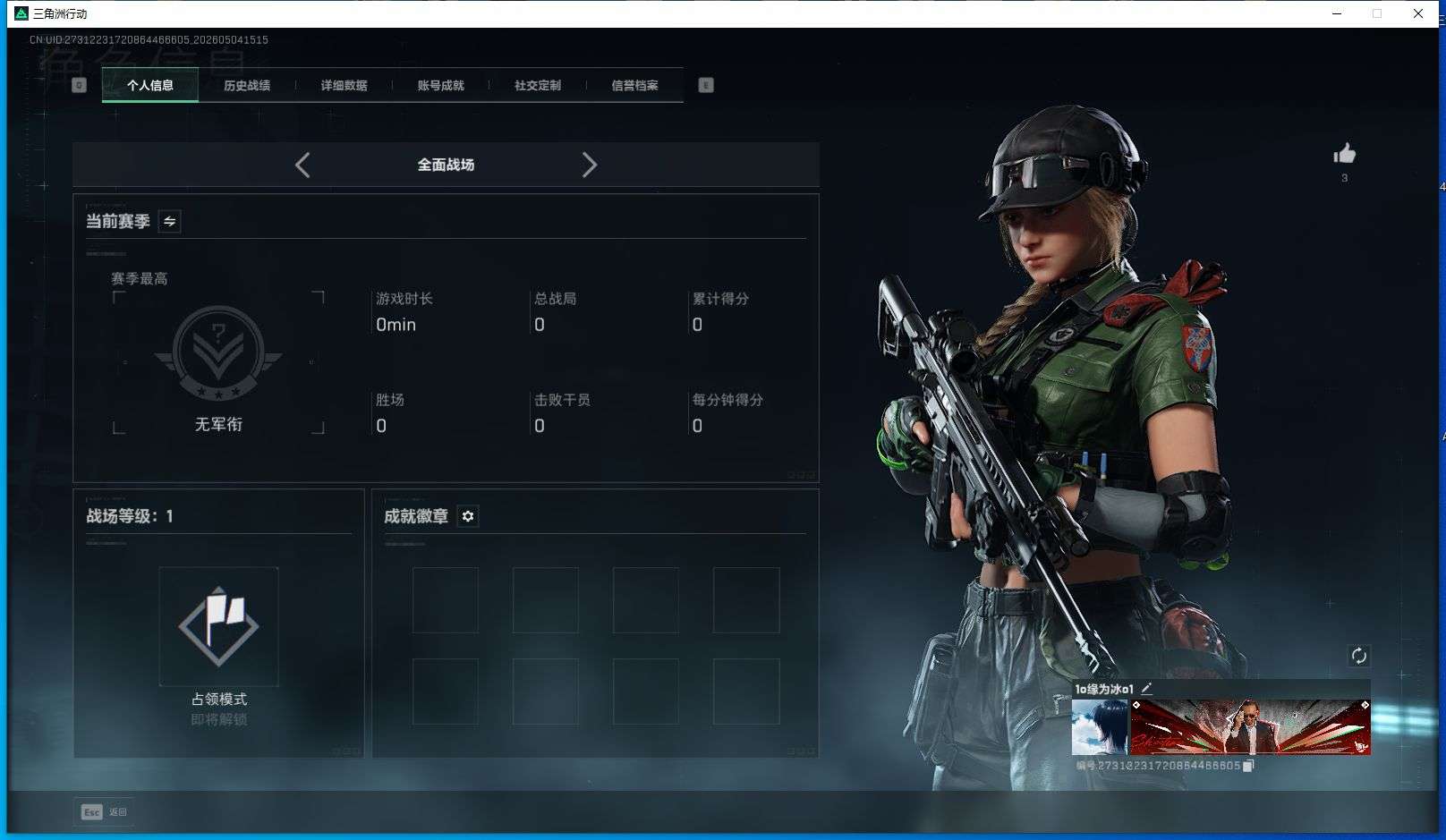1446x840 pixels.
Task: Click the thumbs-up like icon
Action: [1344, 154]
